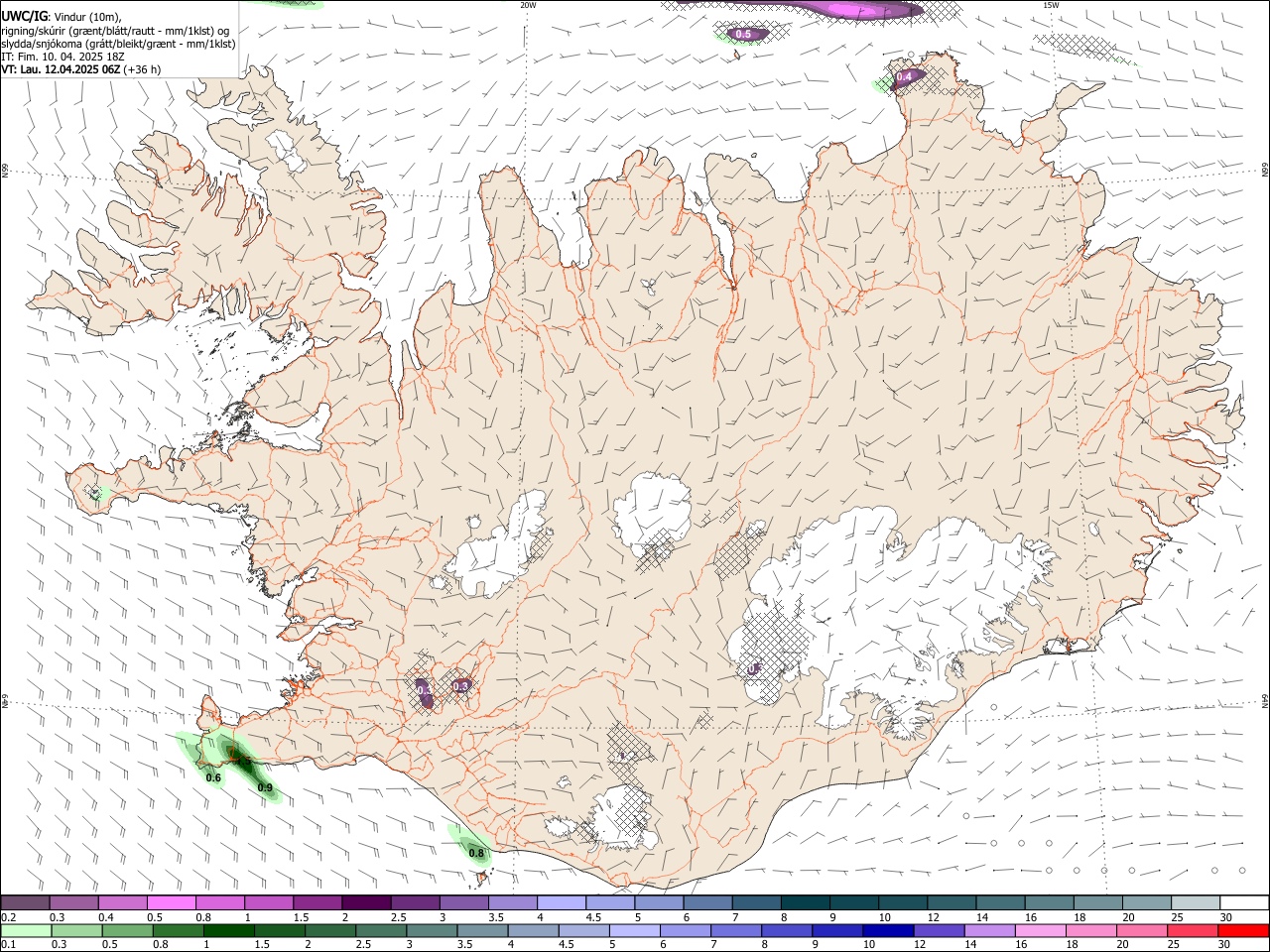Select upper scale slate-blue swatch 6 to 7

click(707, 902)
